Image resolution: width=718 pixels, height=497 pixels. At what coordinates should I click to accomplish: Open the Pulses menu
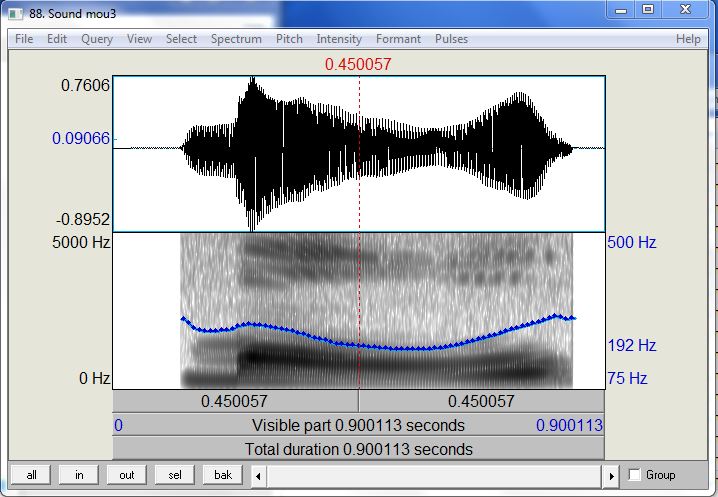pyautogui.click(x=451, y=39)
